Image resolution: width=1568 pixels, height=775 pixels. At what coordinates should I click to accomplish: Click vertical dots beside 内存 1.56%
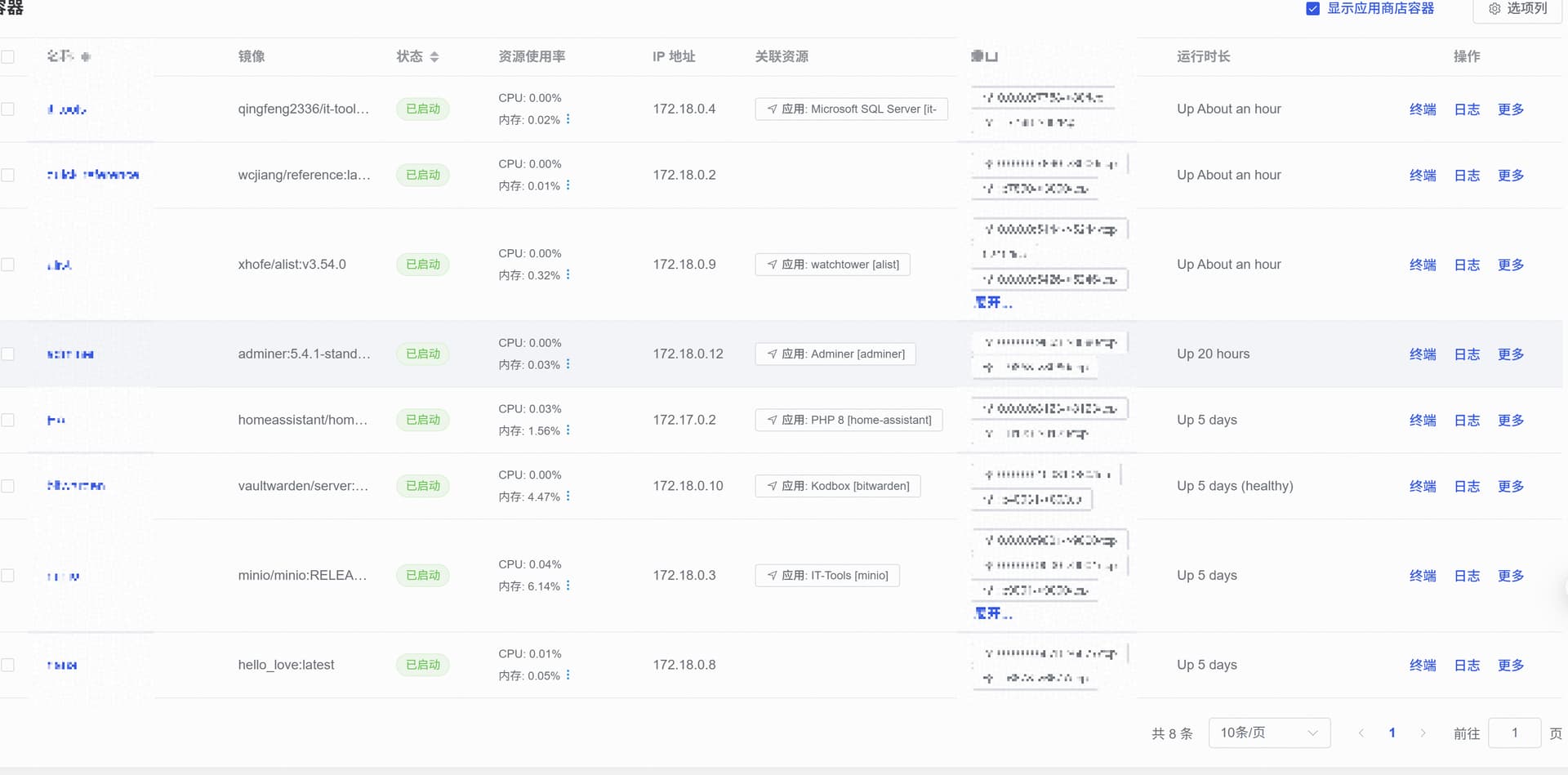tap(568, 430)
